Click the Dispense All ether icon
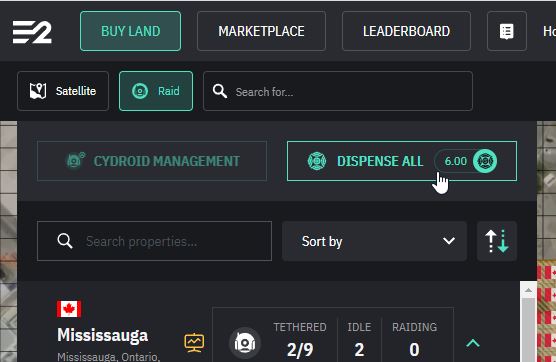The height and width of the screenshot is (362, 556). point(317,161)
